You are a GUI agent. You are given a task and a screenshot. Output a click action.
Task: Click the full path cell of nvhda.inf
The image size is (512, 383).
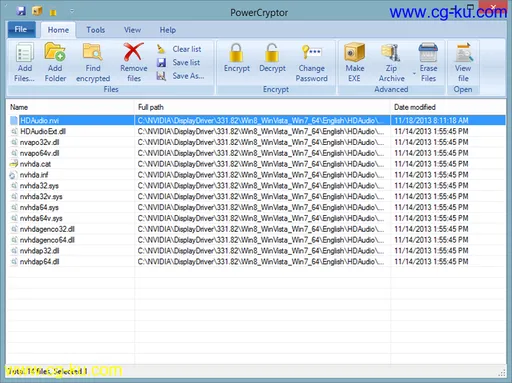click(261, 175)
